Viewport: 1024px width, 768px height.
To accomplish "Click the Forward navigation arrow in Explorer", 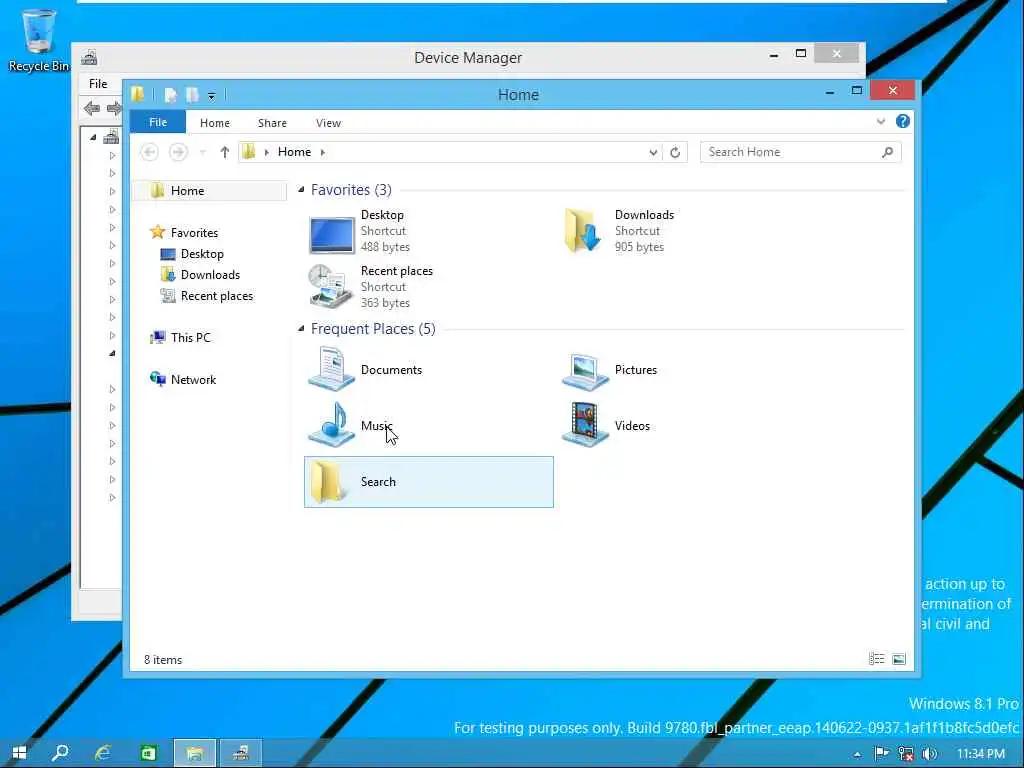I will pos(178,152).
